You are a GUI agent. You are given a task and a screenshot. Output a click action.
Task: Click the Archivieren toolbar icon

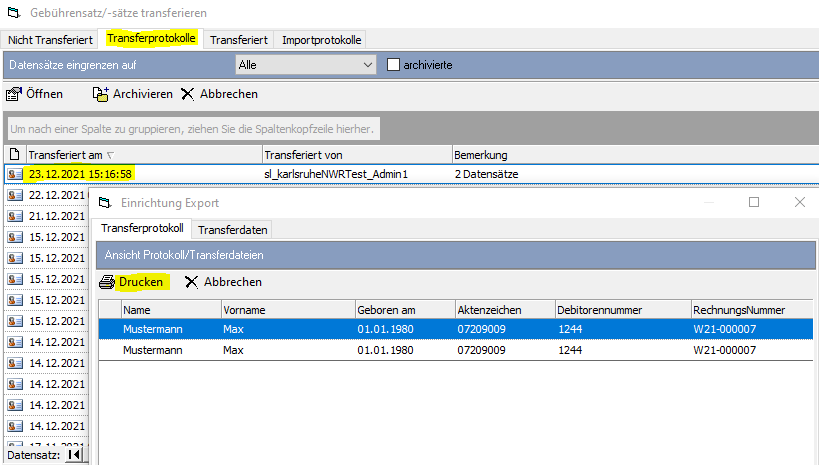(x=100, y=94)
